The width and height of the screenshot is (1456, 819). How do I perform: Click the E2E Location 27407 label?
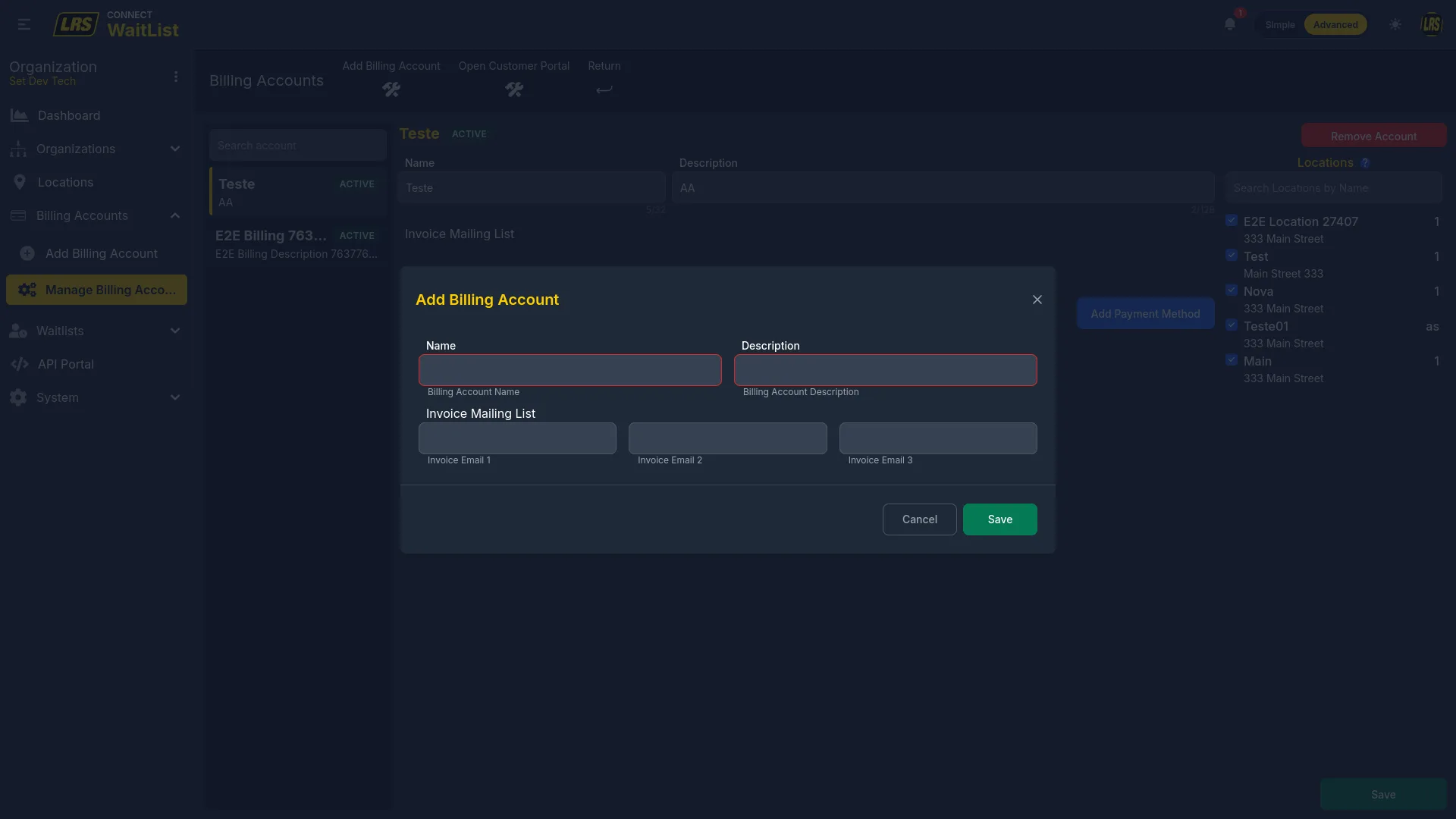(1301, 221)
